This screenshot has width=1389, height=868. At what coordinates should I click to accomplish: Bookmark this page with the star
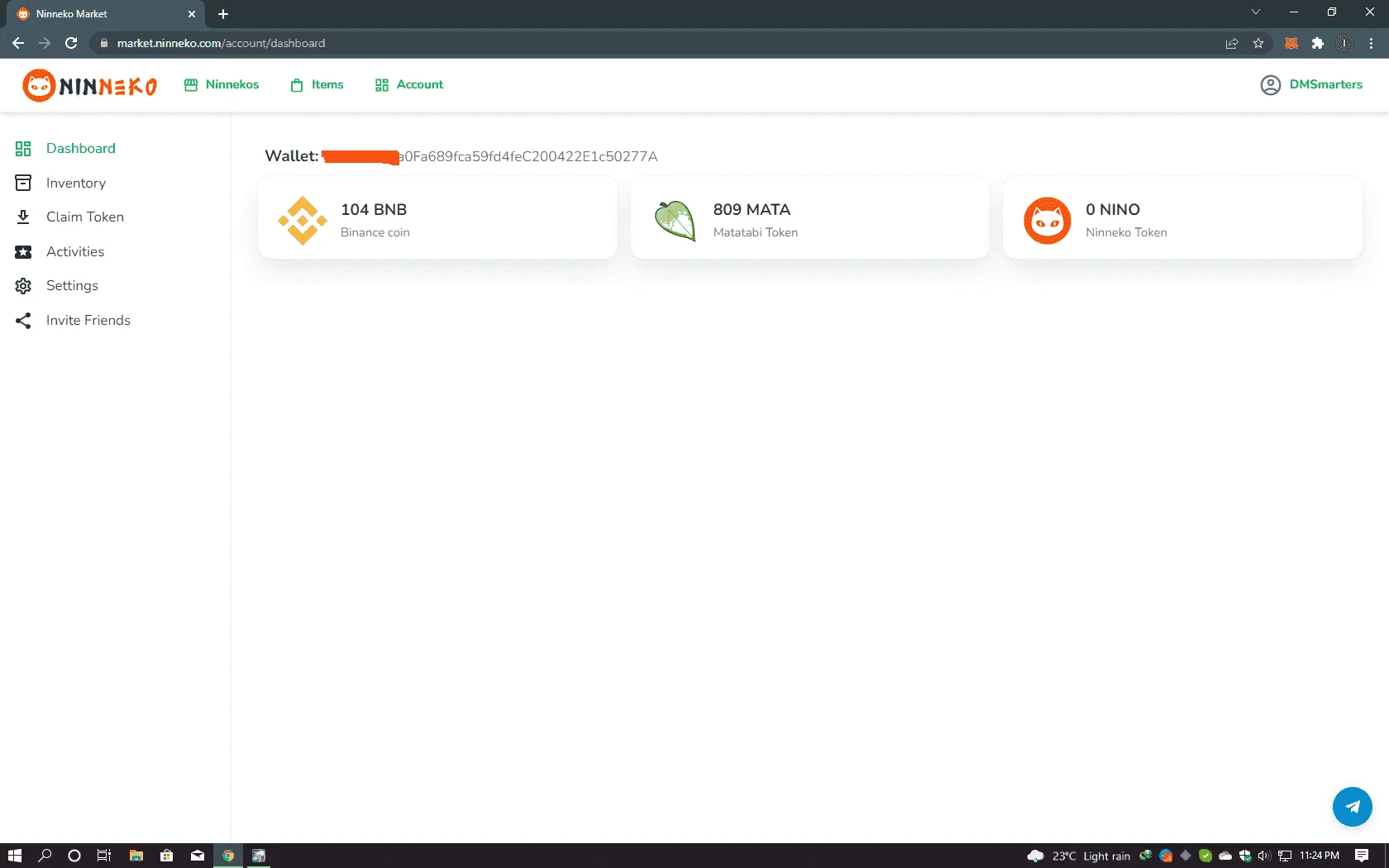[x=1258, y=43]
